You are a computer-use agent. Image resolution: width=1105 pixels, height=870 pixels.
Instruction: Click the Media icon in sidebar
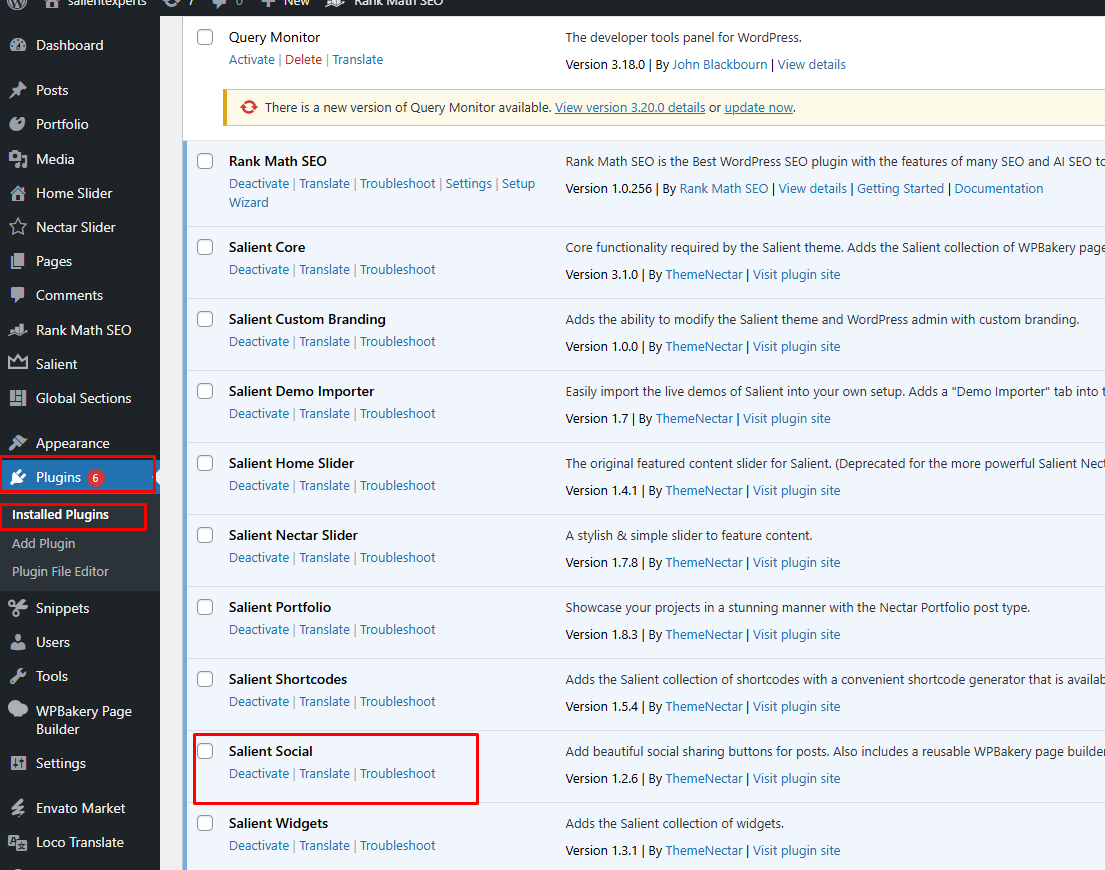click(x=18, y=159)
